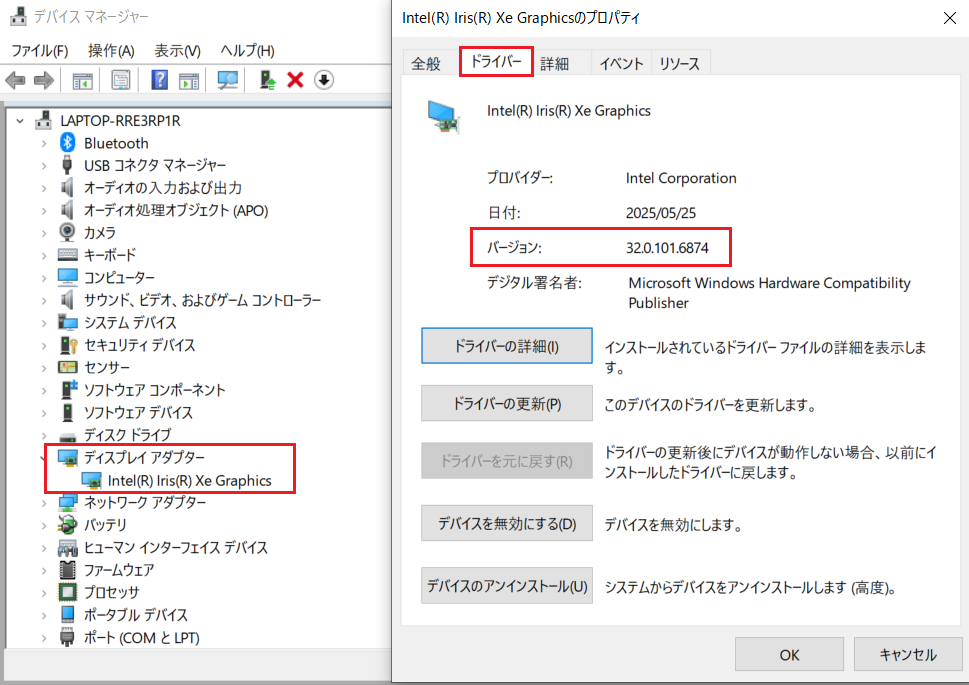This screenshot has height=685, width=969.
Task: Select the ソフトウェア デバイス tree item
Action: click(x=138, y=412)
